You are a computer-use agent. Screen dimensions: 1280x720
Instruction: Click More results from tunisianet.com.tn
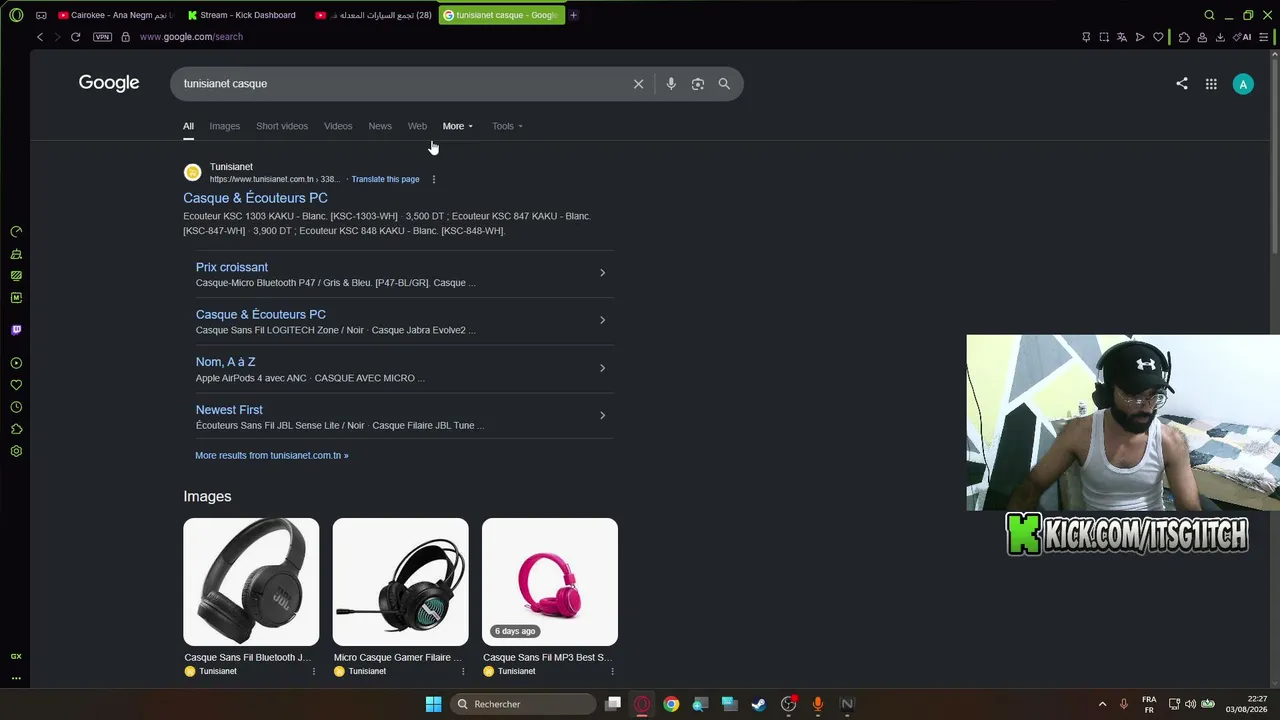click(x=272, y=455)
